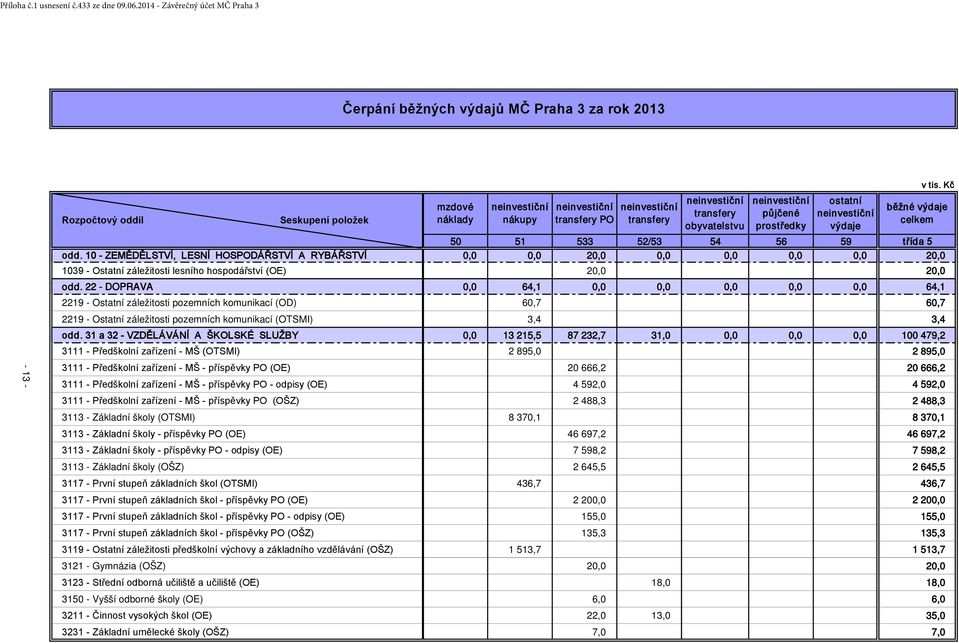Select row '3113 - Základní školy (OTSMI)'
Viewport: 959px width, 643px height.
click(503, 417)
